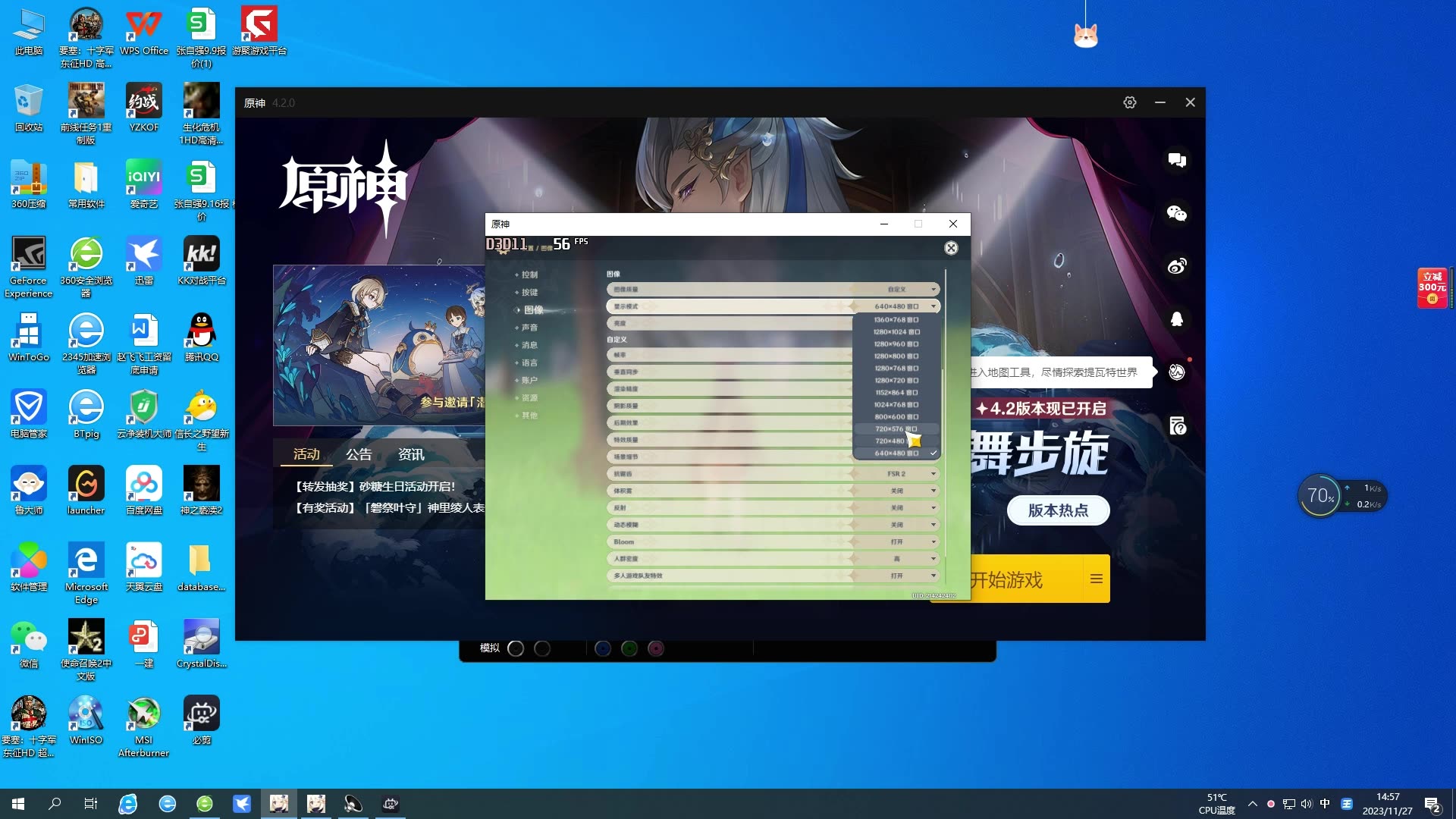Select pink circle toggle in bottom bar
The image size is (1456, 819).
(x=656, y=648)
